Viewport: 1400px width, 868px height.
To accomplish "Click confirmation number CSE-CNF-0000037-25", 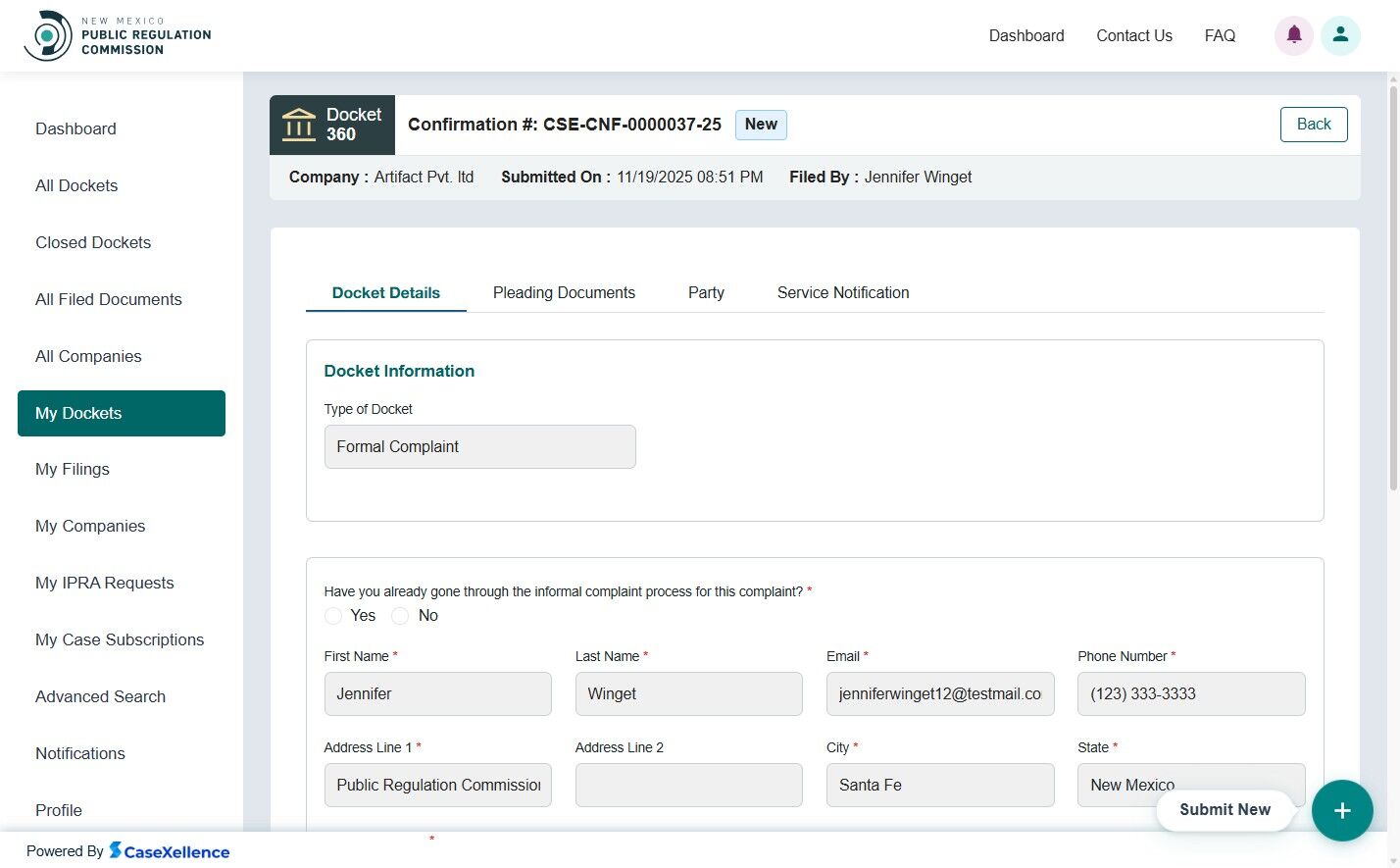I will point(632,125).
